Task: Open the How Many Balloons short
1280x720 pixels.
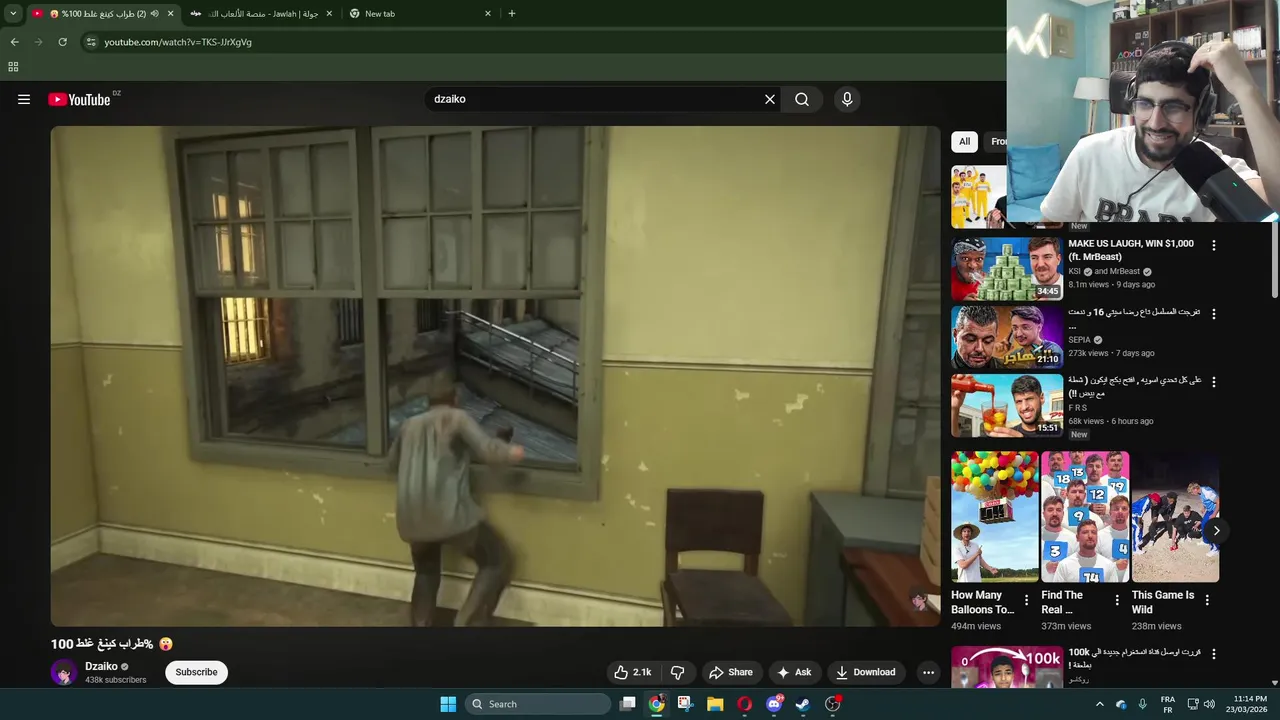Action: [995, 516]
